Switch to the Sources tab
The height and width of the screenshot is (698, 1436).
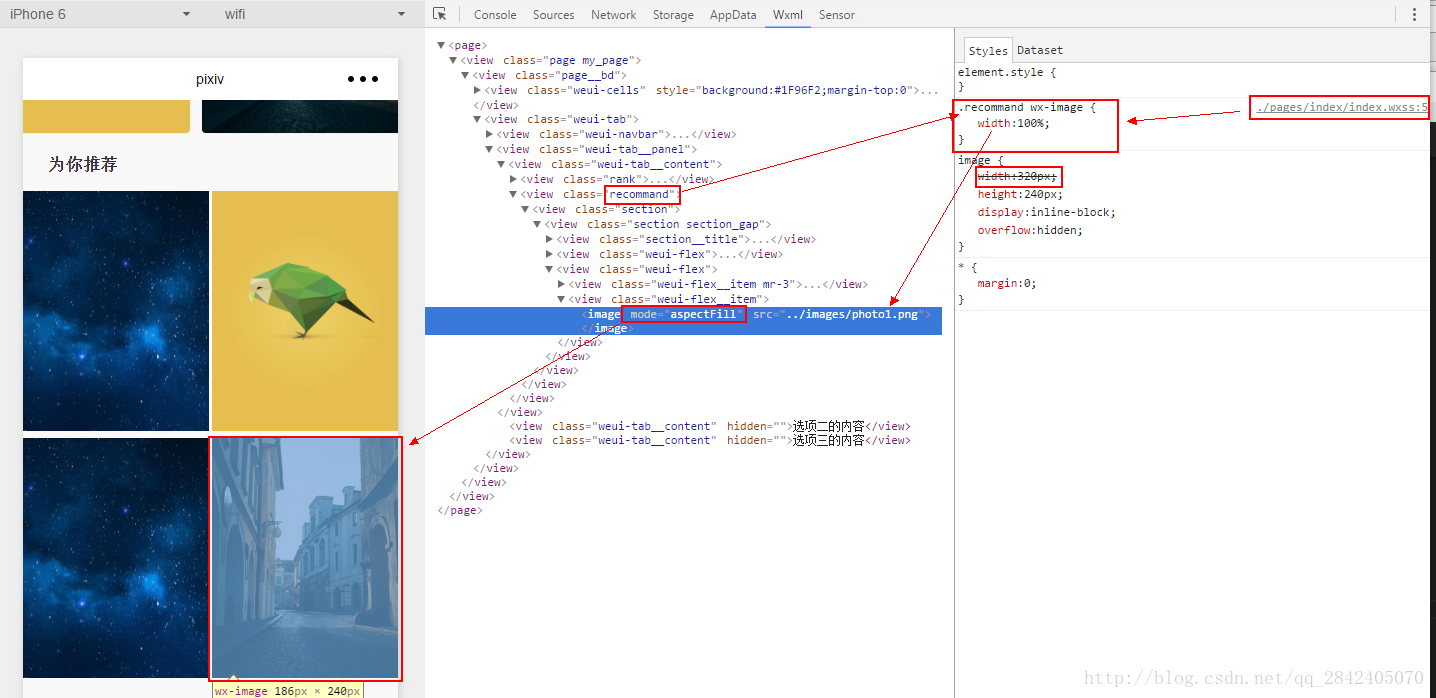(553, 15)
